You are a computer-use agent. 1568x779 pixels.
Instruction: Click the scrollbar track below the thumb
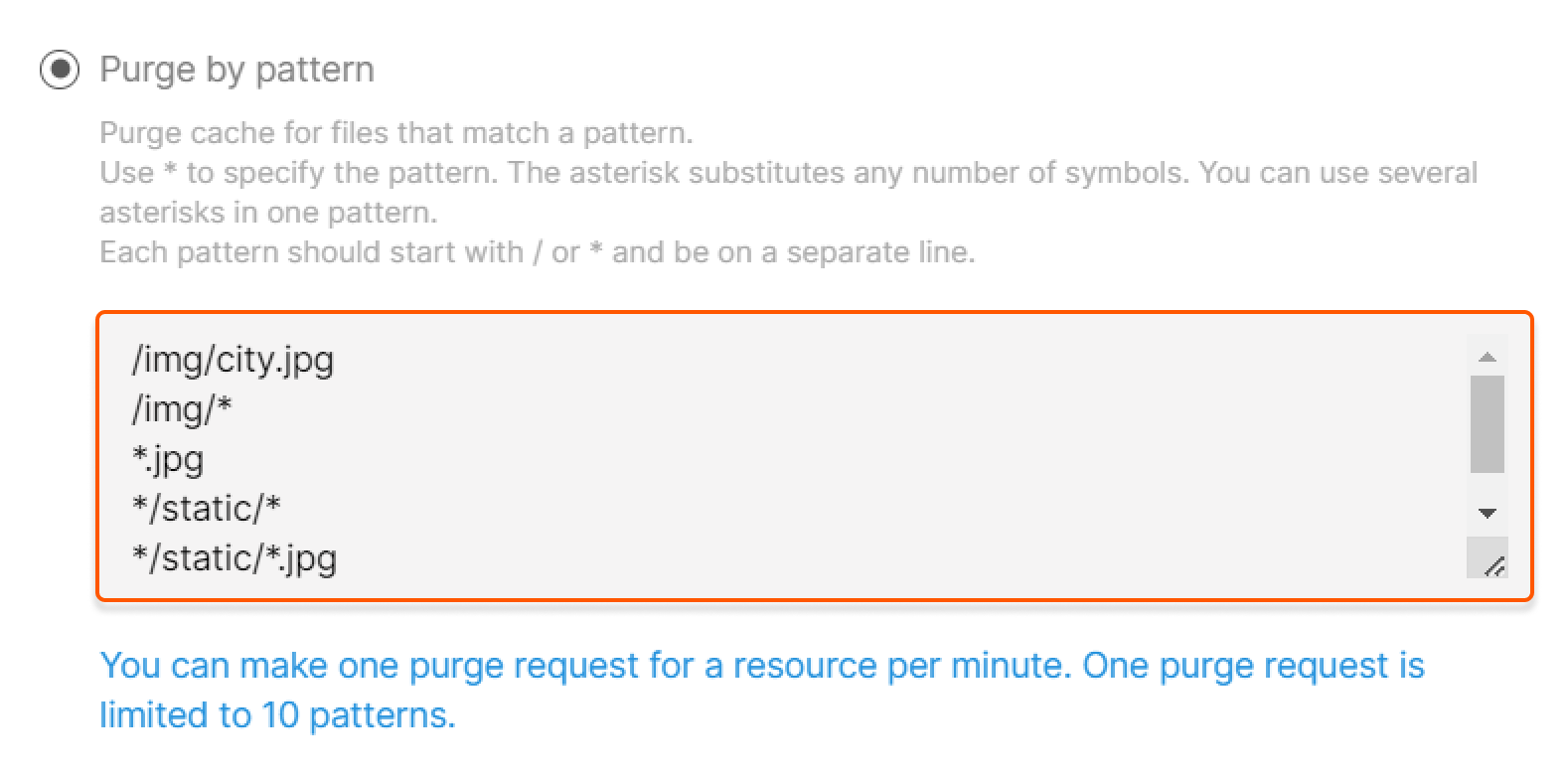pos(1487,487)
